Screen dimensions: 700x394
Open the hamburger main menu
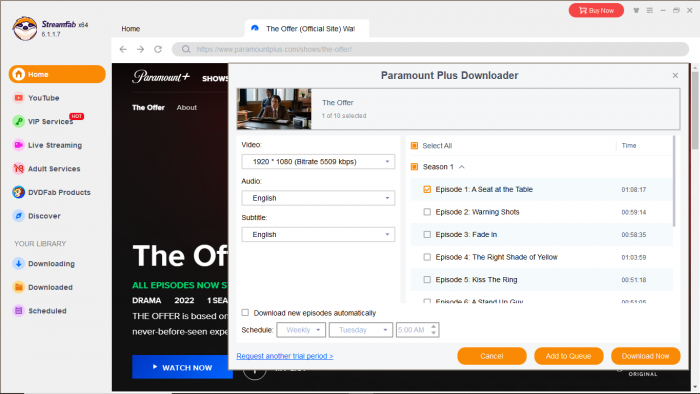650,10
